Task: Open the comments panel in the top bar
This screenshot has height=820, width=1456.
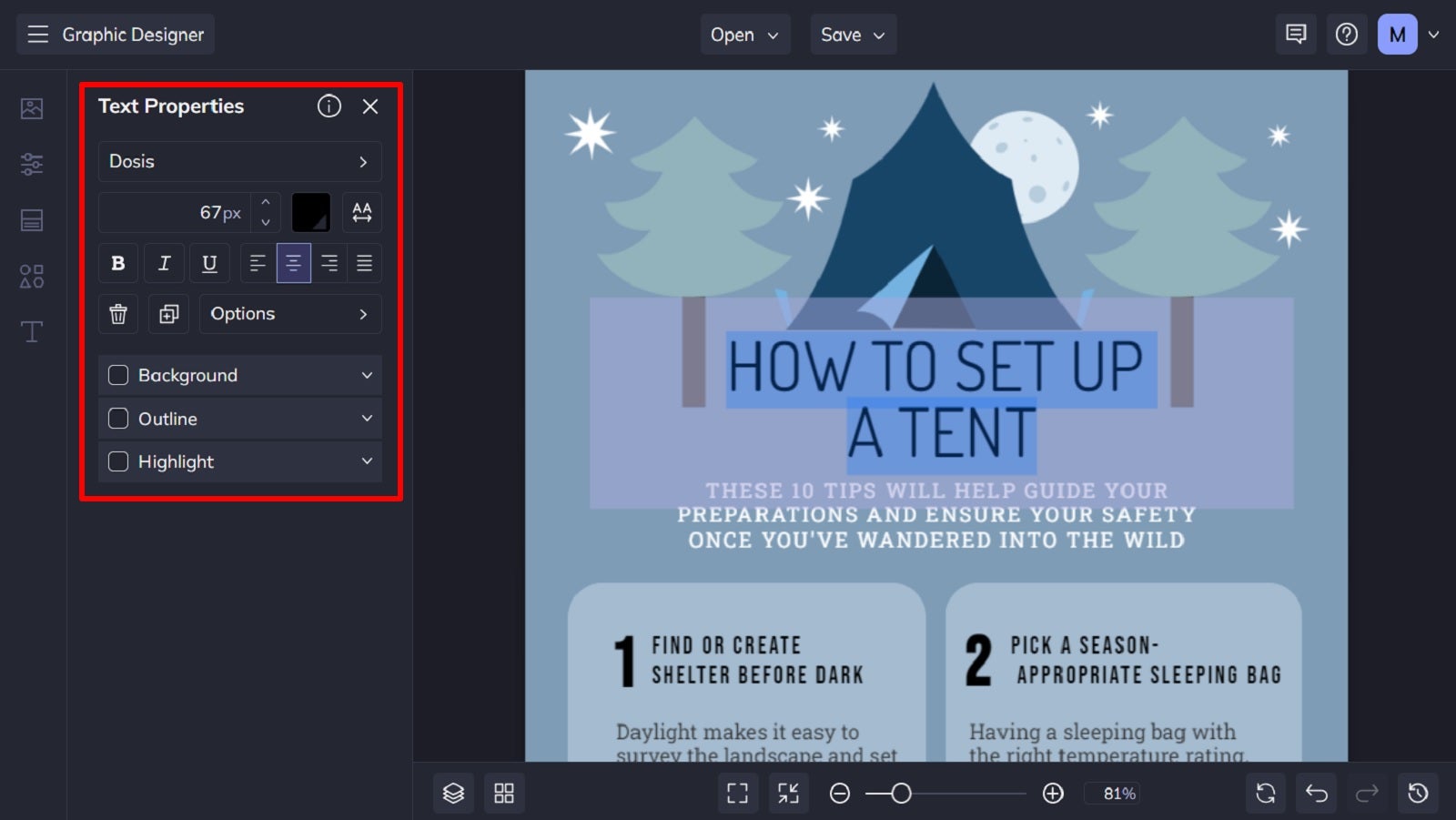Action: [x=1295, y=34]
